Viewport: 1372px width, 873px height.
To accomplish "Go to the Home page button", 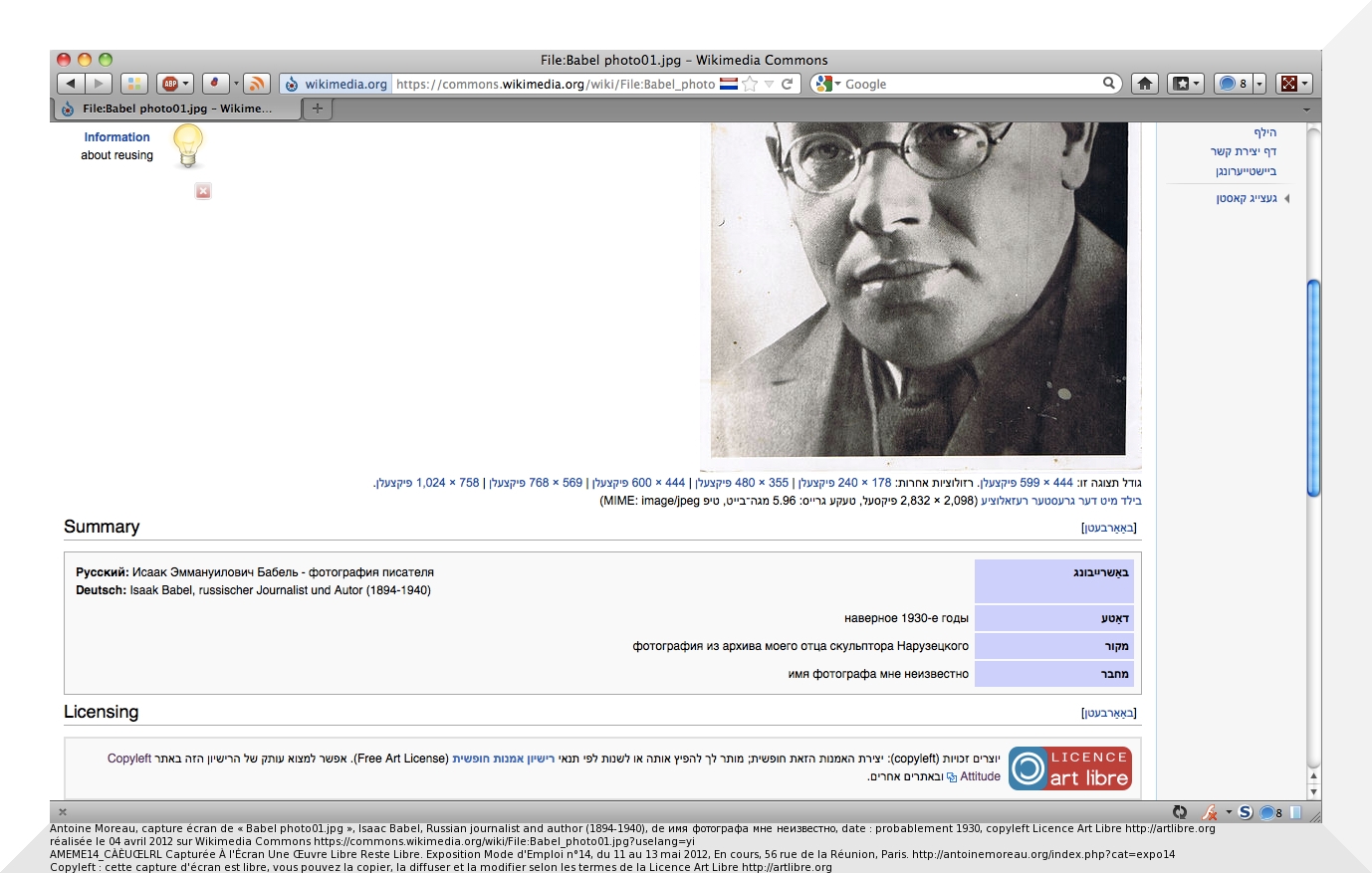I will (1145, 84).
